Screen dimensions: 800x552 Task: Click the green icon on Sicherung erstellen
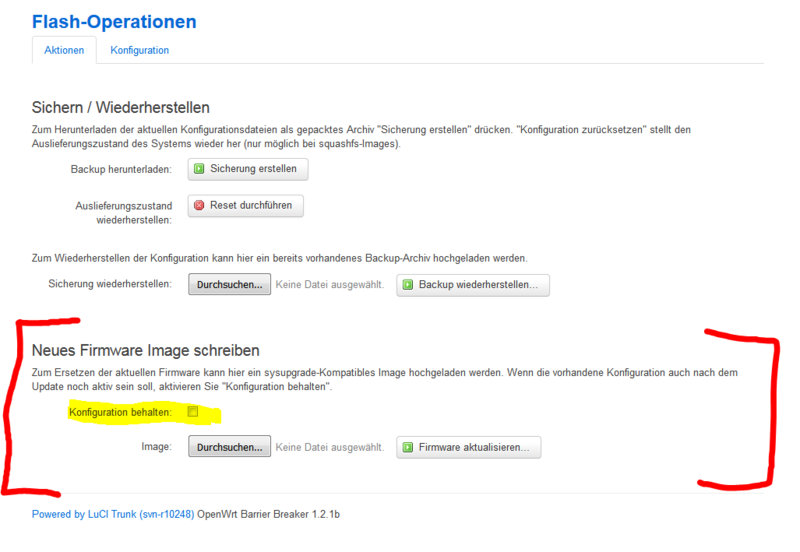pos(199,169)
